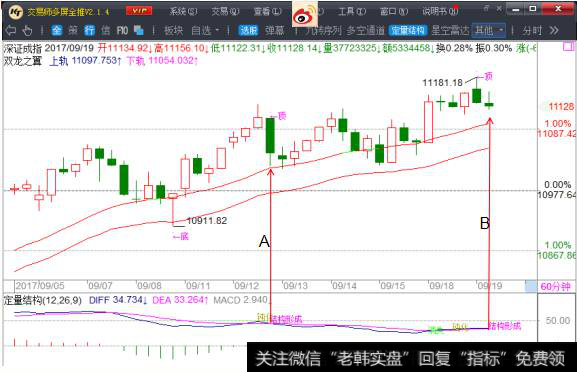The image size is (577, 372).
Task: Click the magenta square icon at top right of the chart
Action: coord(569,46)
